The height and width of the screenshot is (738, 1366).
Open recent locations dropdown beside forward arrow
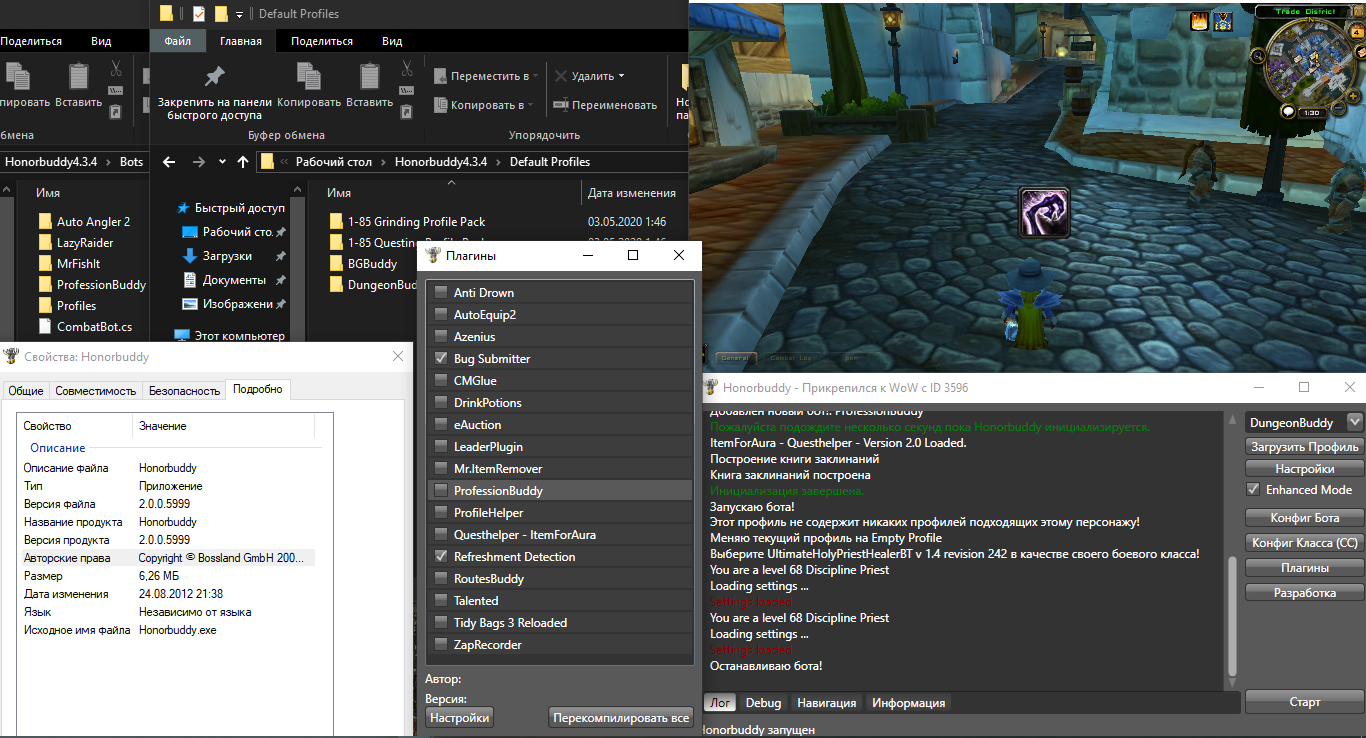point(222,162)
